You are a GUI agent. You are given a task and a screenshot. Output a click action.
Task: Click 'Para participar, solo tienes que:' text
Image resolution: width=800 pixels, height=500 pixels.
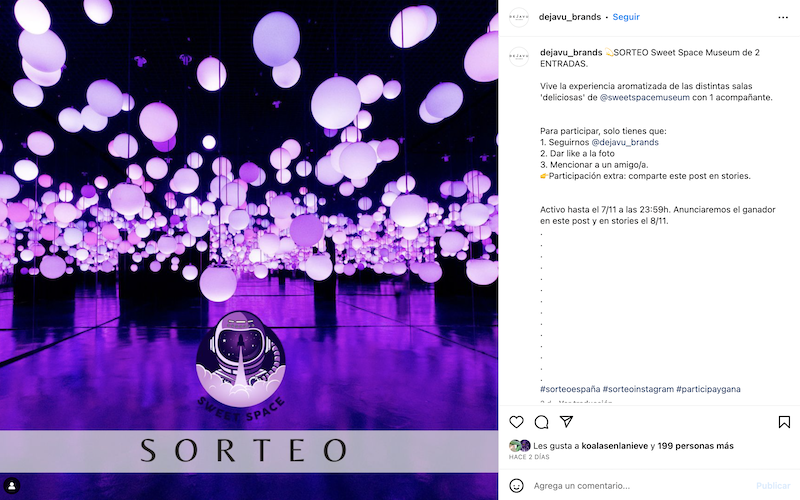pos(603,131)
